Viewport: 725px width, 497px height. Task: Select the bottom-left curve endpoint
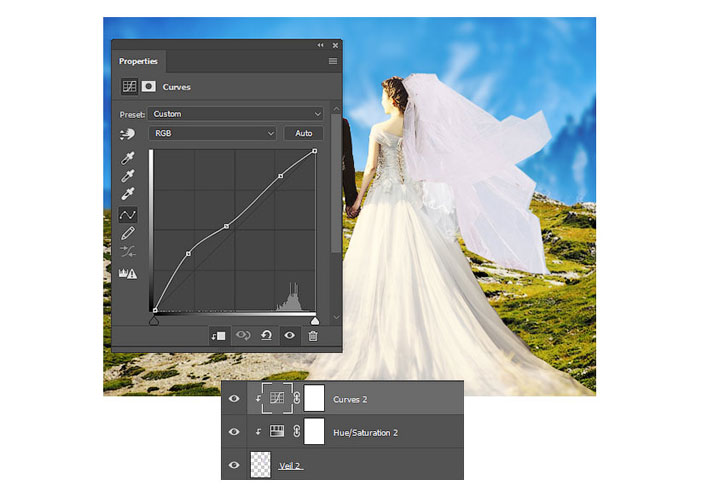pyautogui.click(x=155, y=310)
